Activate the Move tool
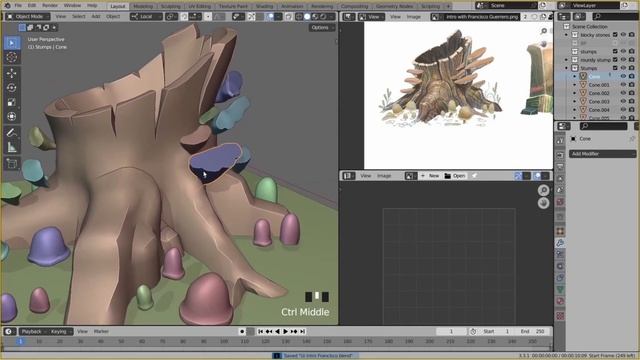Viewport: 640px width, 360px height. coord(12,73)
